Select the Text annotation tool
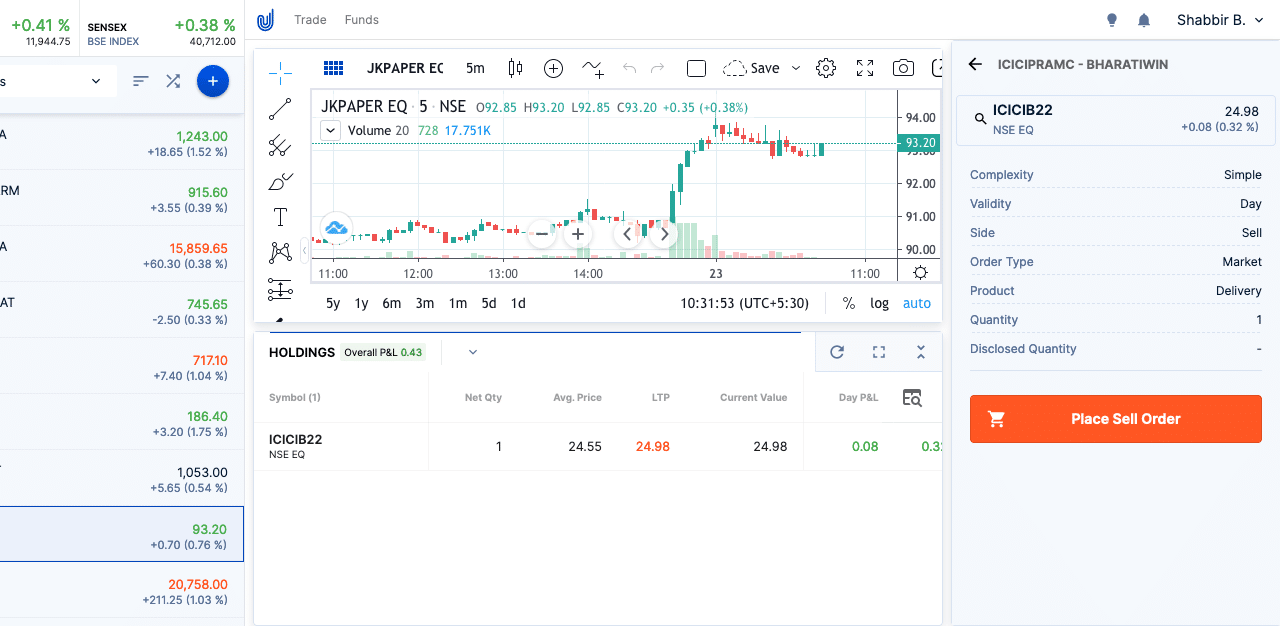Screen dimensions: 1280x626 [280, 218]
